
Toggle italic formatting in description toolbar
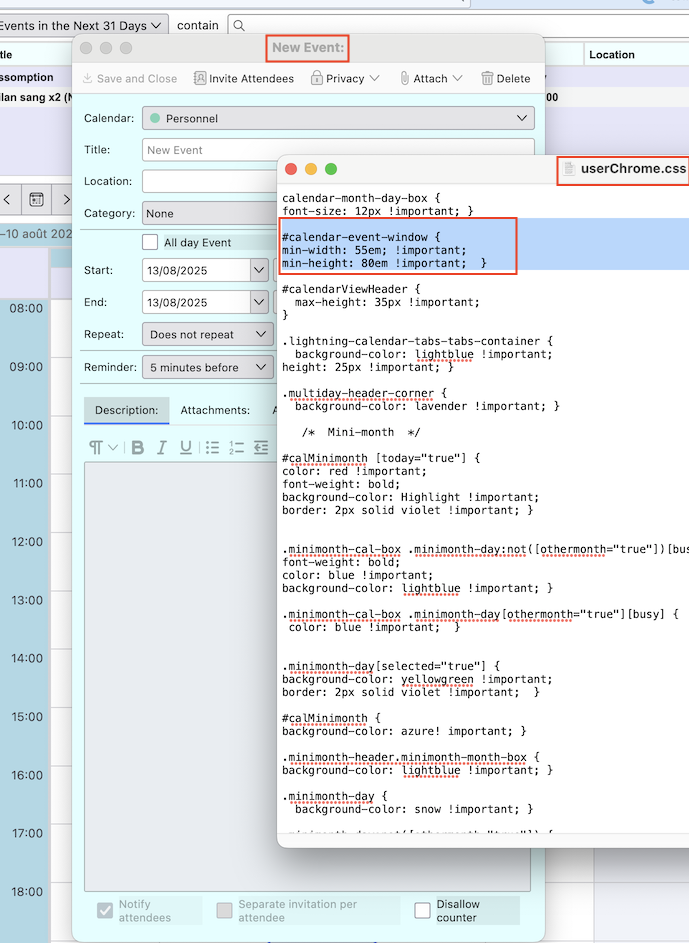pyautogui.click(x=161, y=447)
